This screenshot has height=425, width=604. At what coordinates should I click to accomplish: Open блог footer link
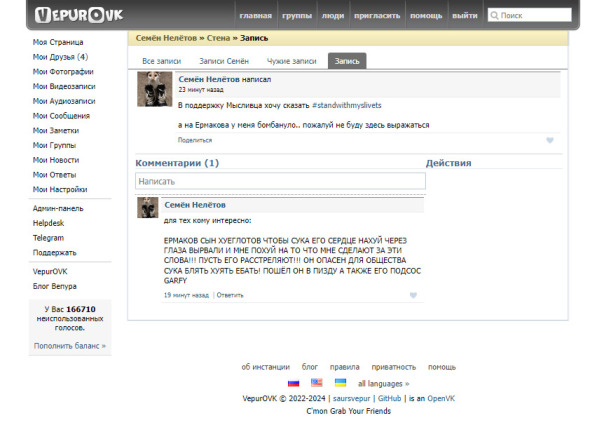point(310,367)
